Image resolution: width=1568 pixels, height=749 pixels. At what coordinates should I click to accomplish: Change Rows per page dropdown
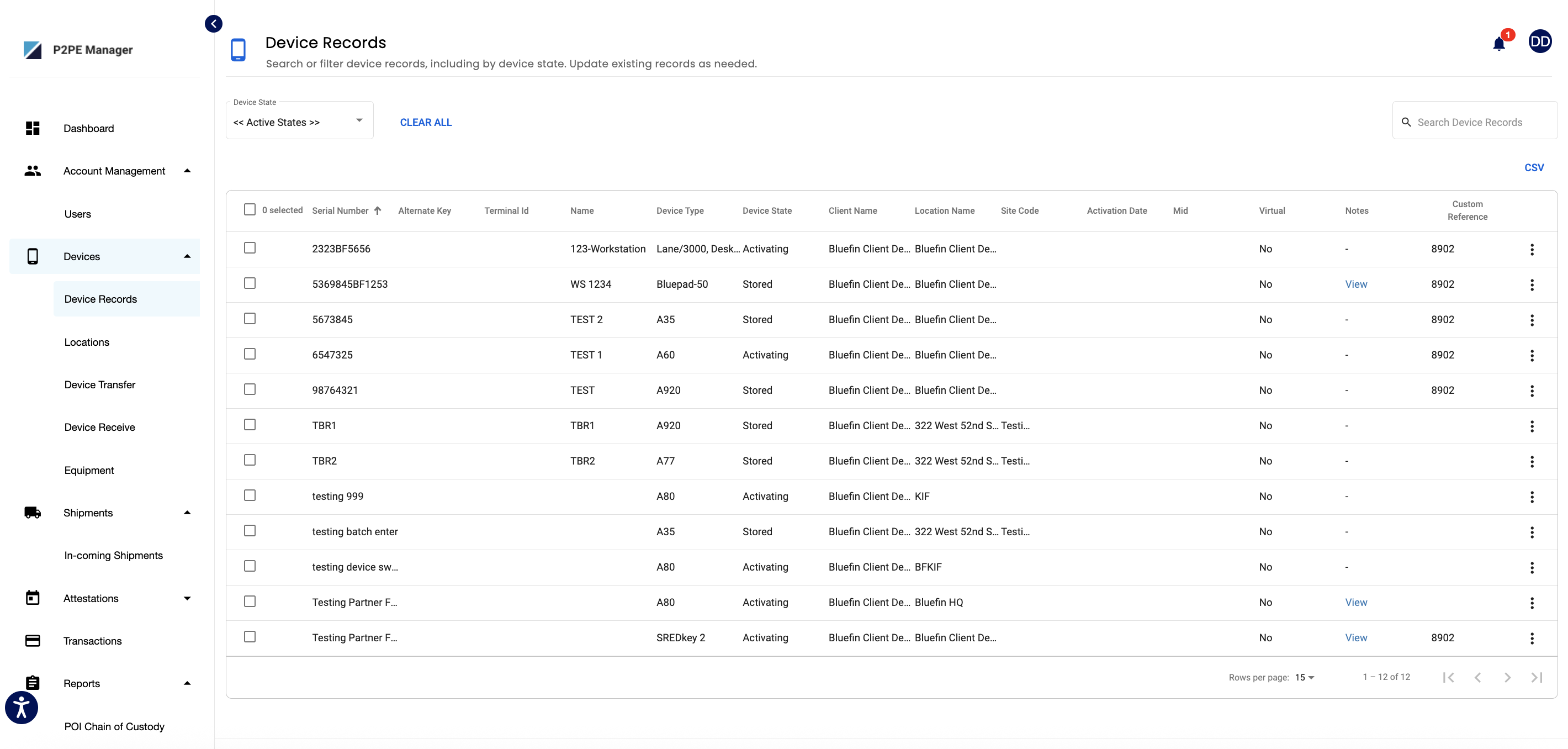click(1305, 677)
